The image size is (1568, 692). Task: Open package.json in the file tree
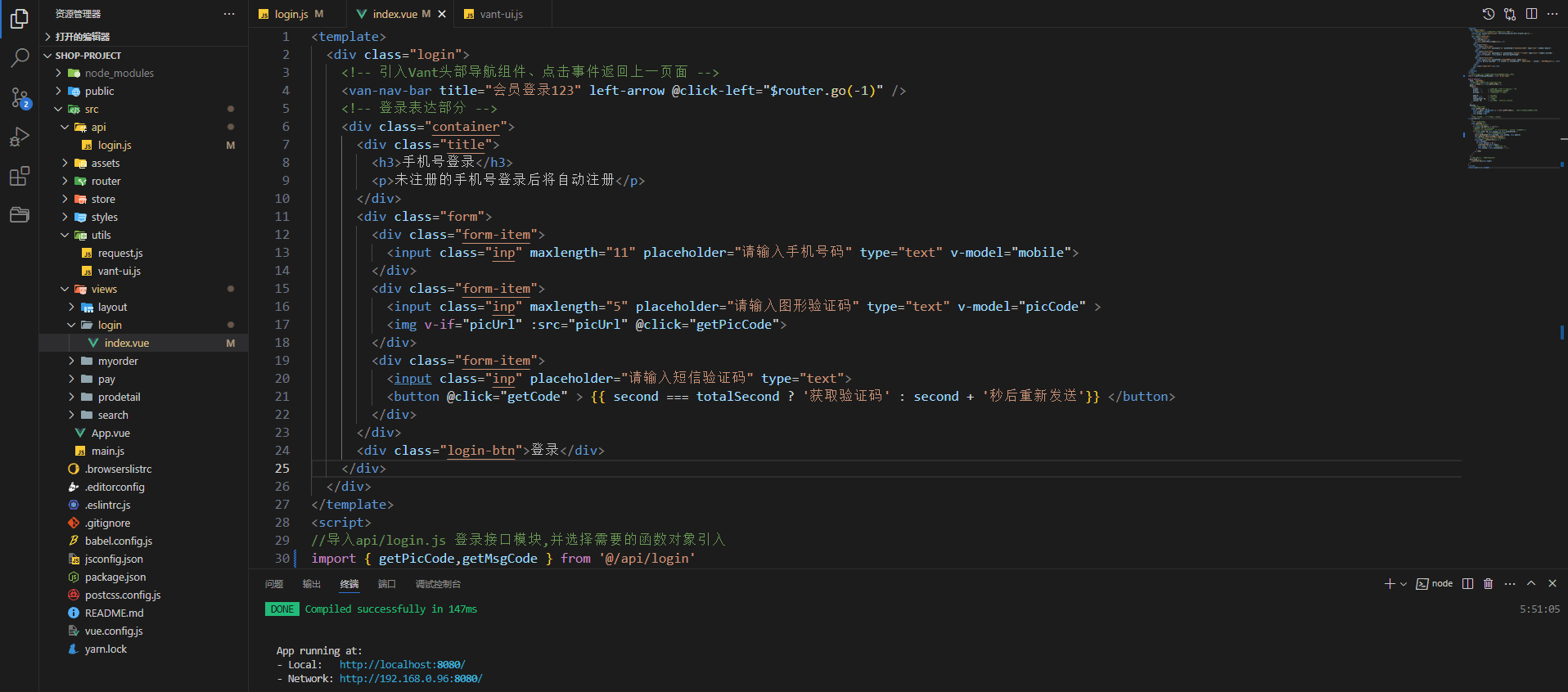(x=143, y=577)
